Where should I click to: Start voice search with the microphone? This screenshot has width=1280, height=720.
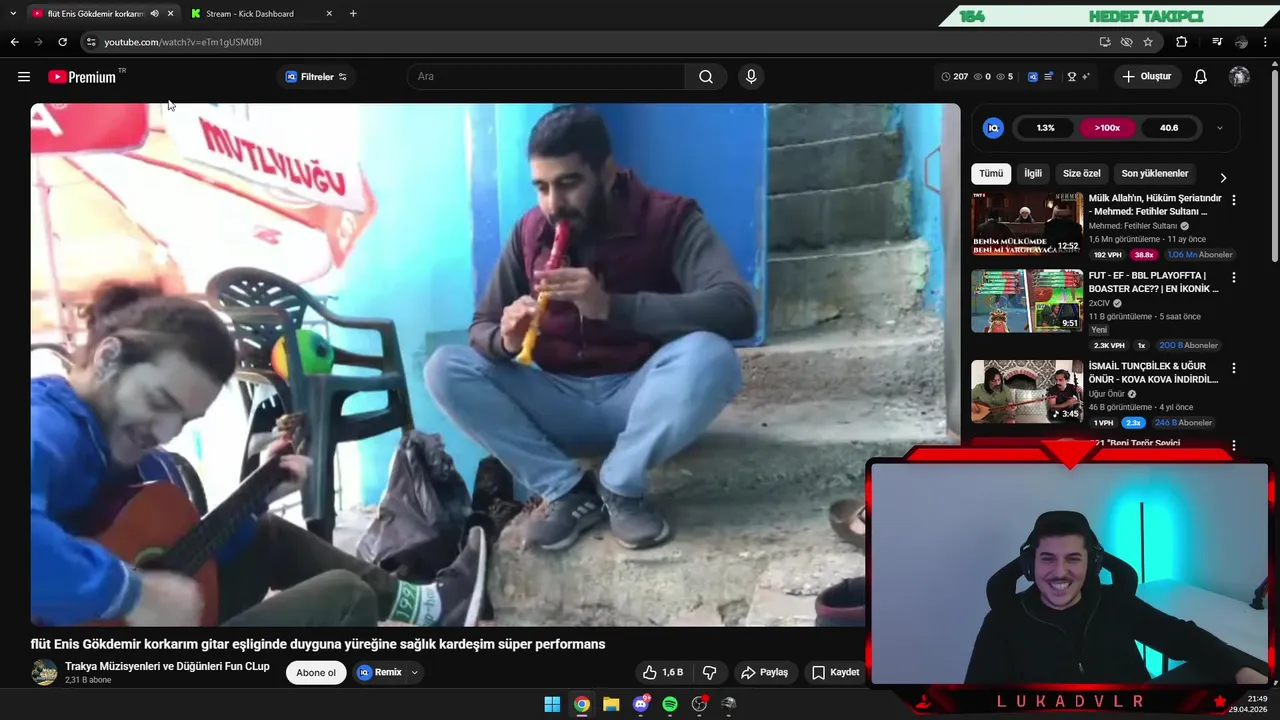coord(751,77)
